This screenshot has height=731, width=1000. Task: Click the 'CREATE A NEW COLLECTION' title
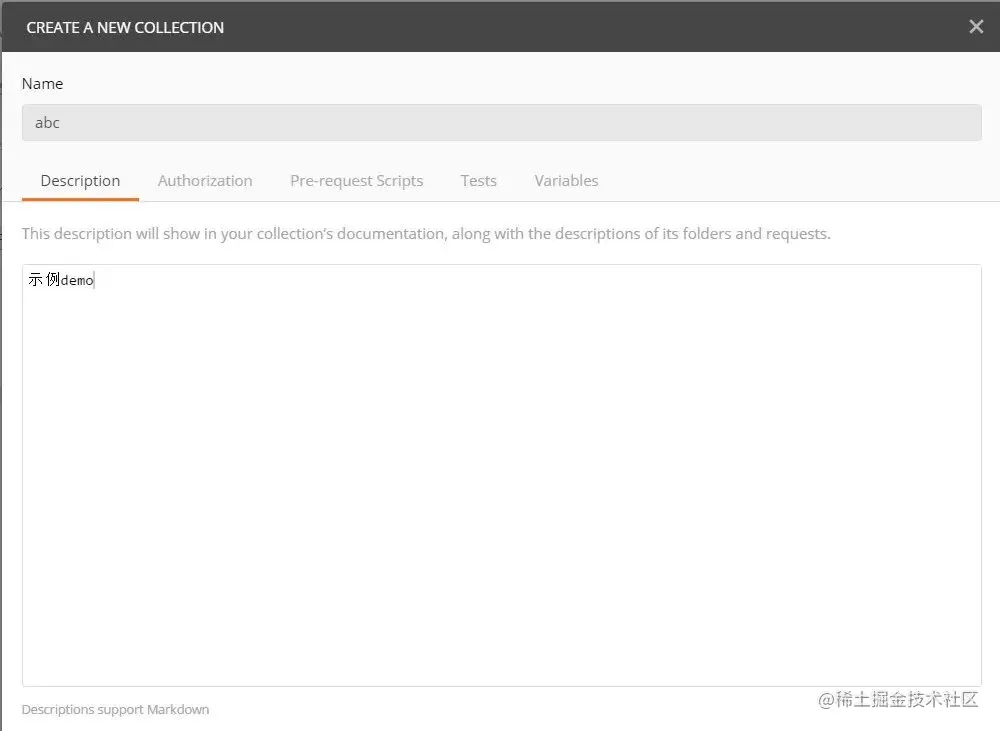[x=125, y=27]
